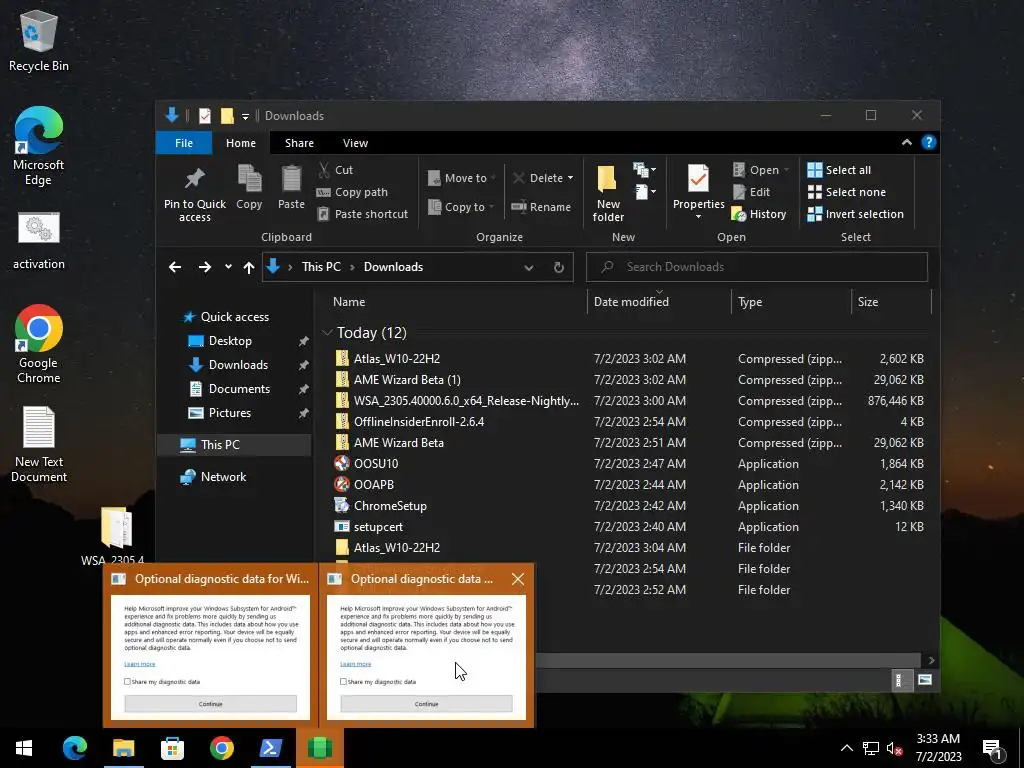1024x768 pixels.
Task: Go up one folder level arrow
Action: click(x=249, y=266)
